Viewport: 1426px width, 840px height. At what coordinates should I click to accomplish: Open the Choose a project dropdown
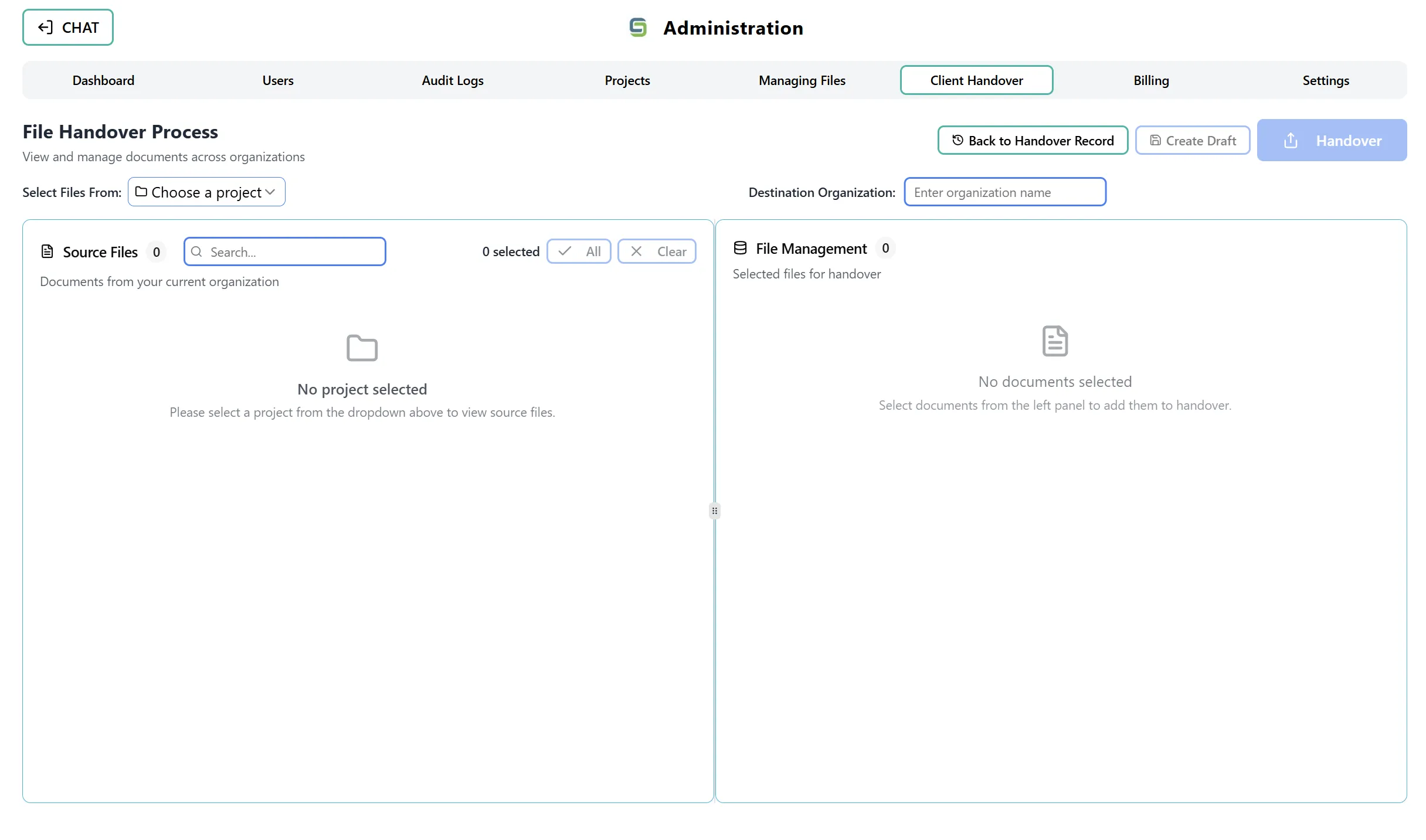[206, 192]
